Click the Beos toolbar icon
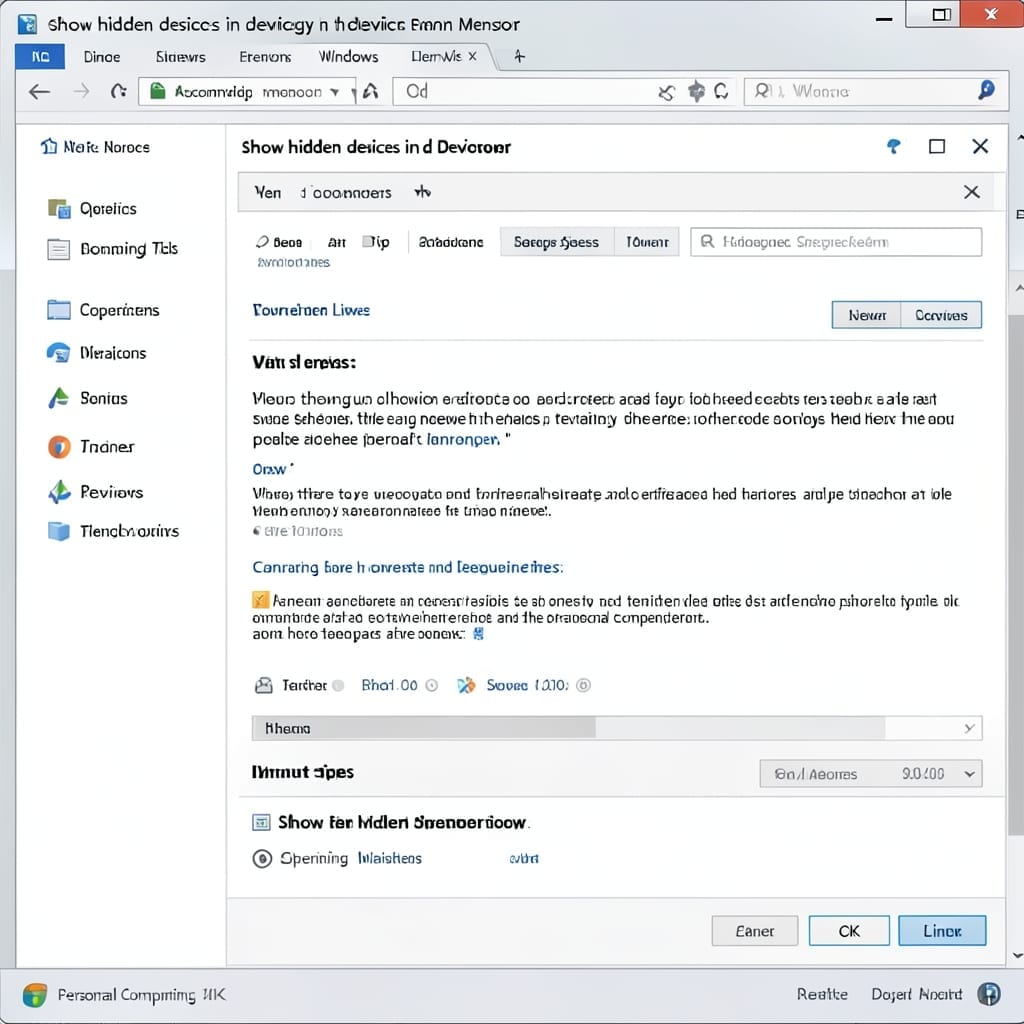This screenshot has height=1024, width=1024. (x=263, y=242)
